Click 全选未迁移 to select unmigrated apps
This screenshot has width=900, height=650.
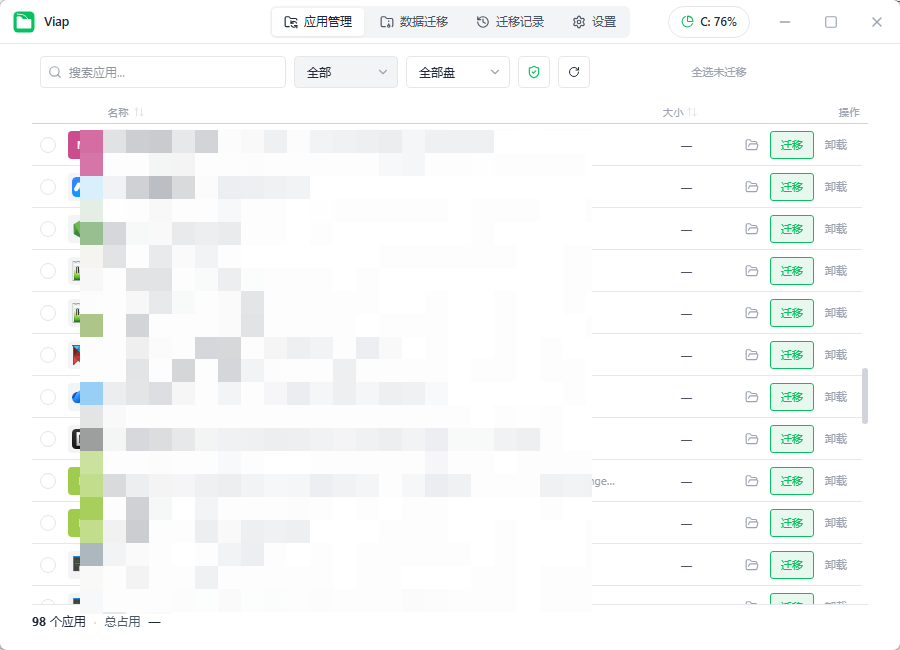pos(719,72)
